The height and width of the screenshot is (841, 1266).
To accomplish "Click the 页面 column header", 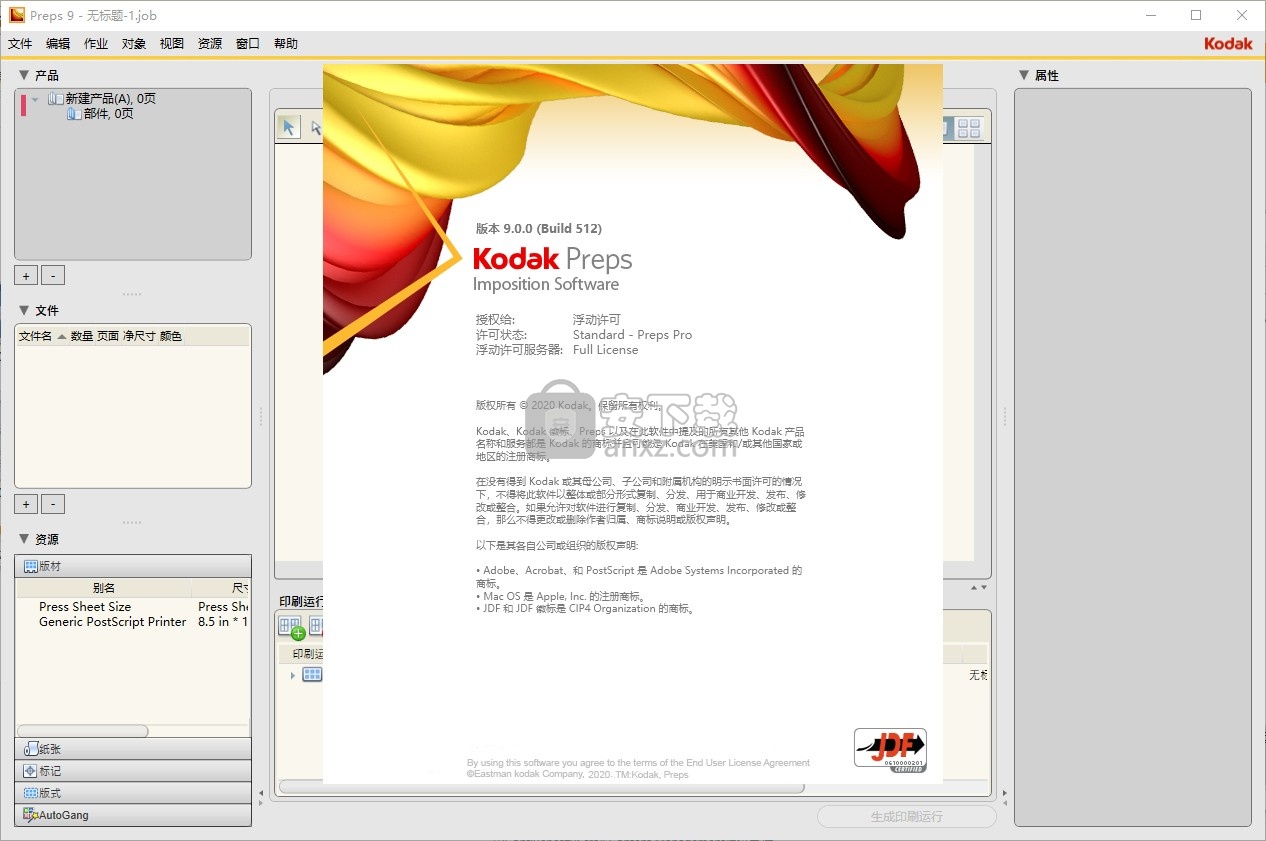I will click(108, 337).
